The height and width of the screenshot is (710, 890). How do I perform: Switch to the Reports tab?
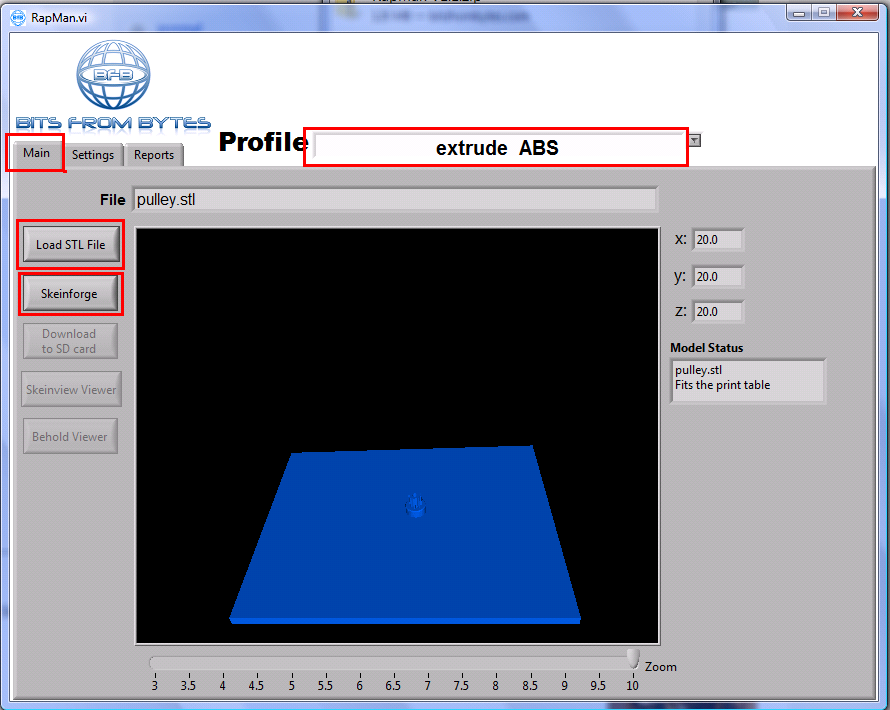tap(154, 155)
